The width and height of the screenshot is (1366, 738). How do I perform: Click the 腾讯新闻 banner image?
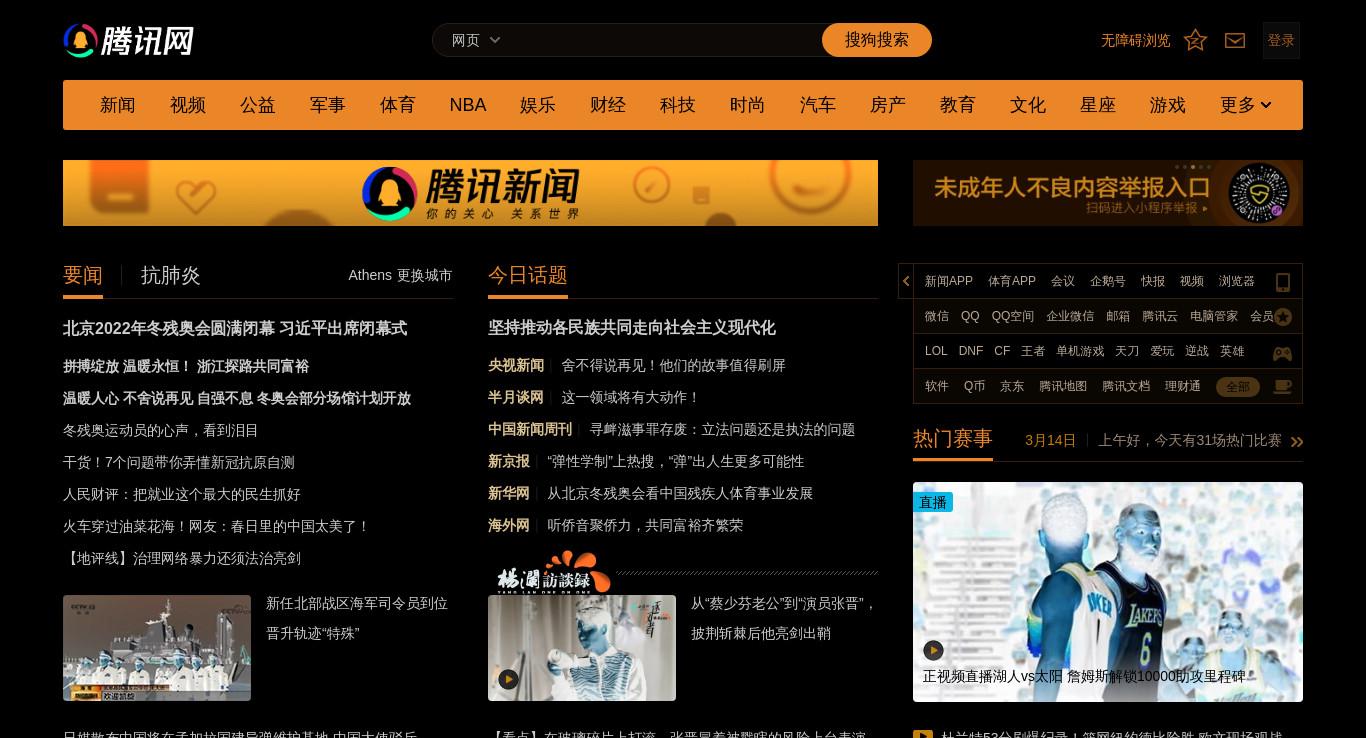(470, 193)
